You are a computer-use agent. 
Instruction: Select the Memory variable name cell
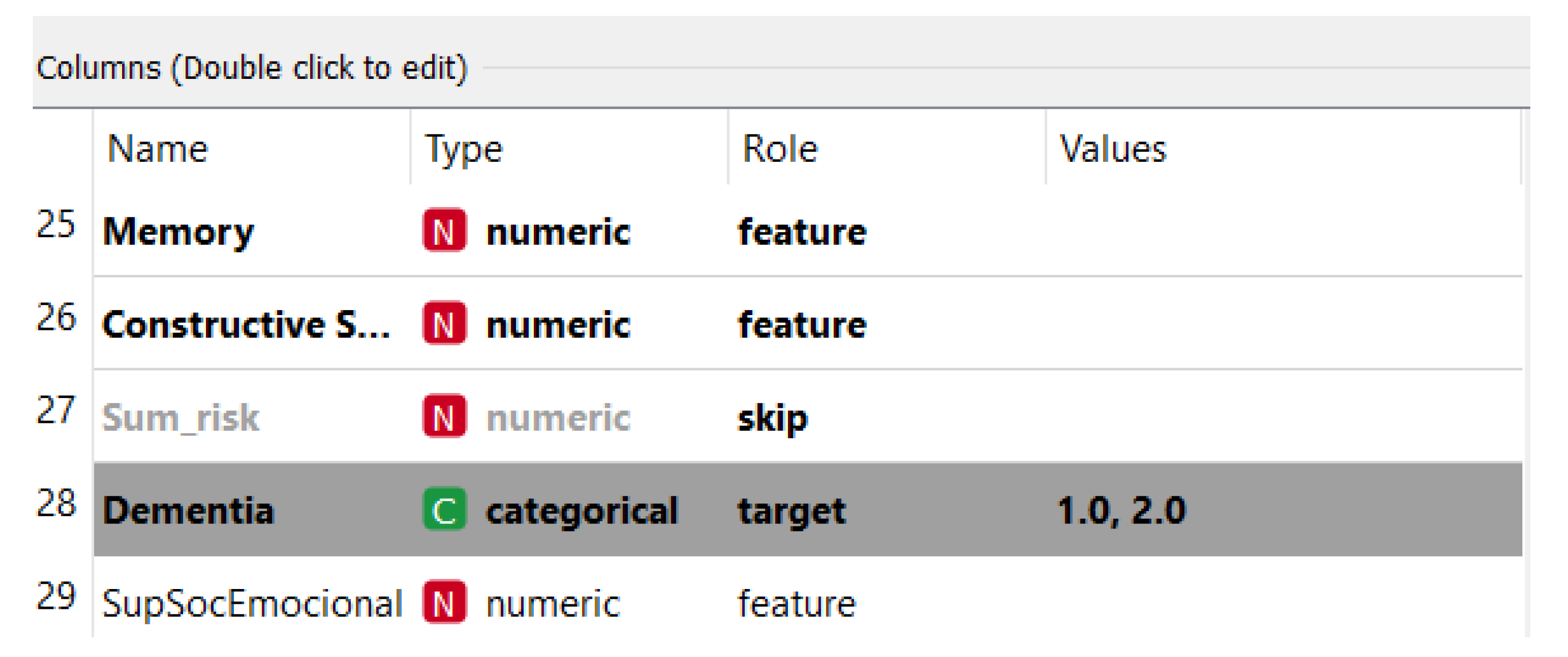coord(178,232)
